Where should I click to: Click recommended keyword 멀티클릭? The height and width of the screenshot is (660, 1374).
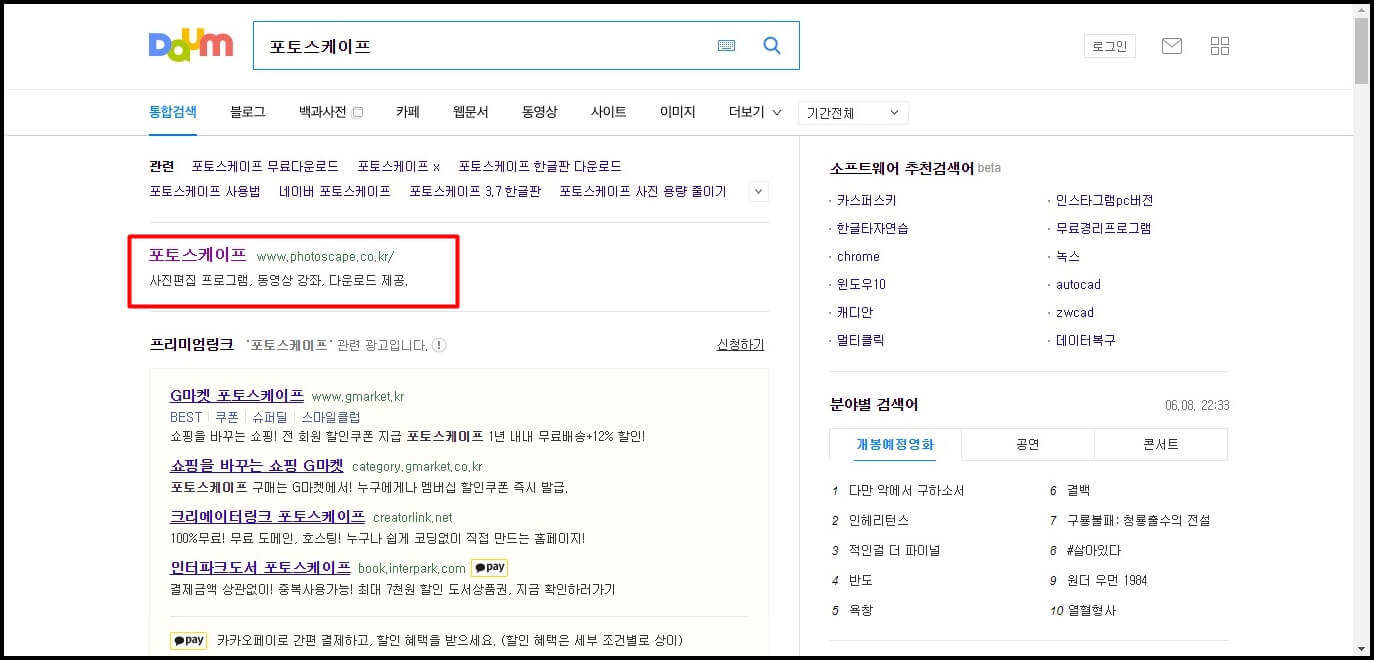(x=861, y=340)
